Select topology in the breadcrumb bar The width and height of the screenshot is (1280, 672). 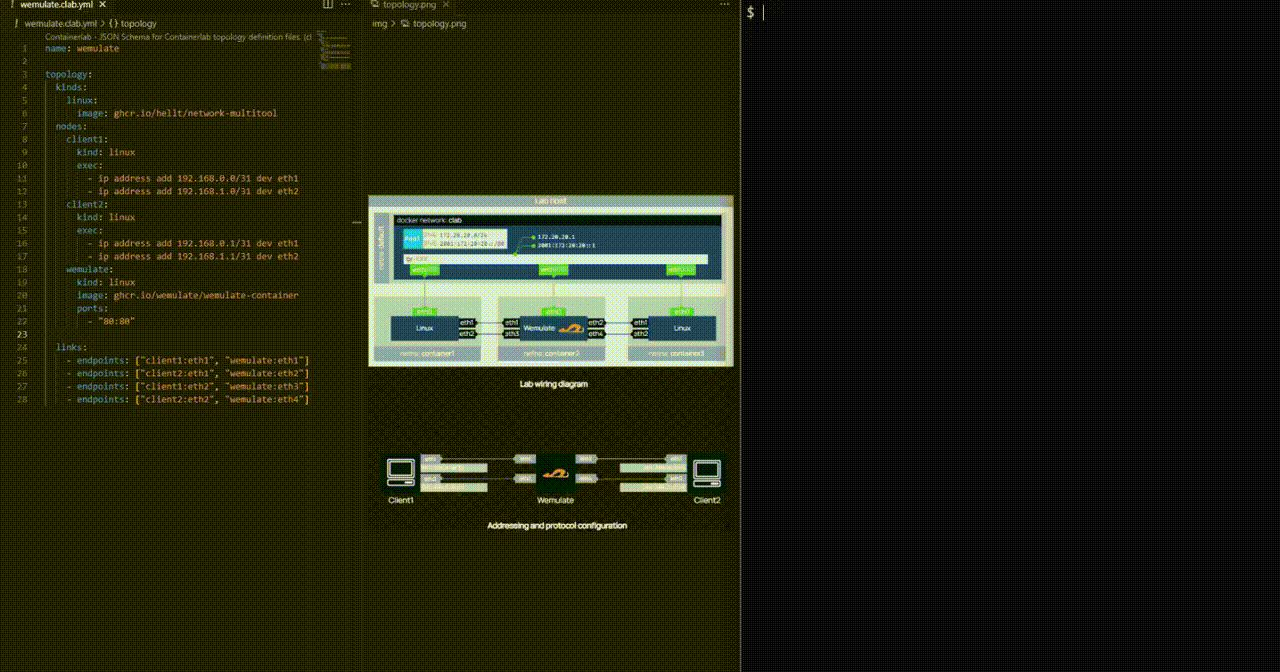pos(138,23)
